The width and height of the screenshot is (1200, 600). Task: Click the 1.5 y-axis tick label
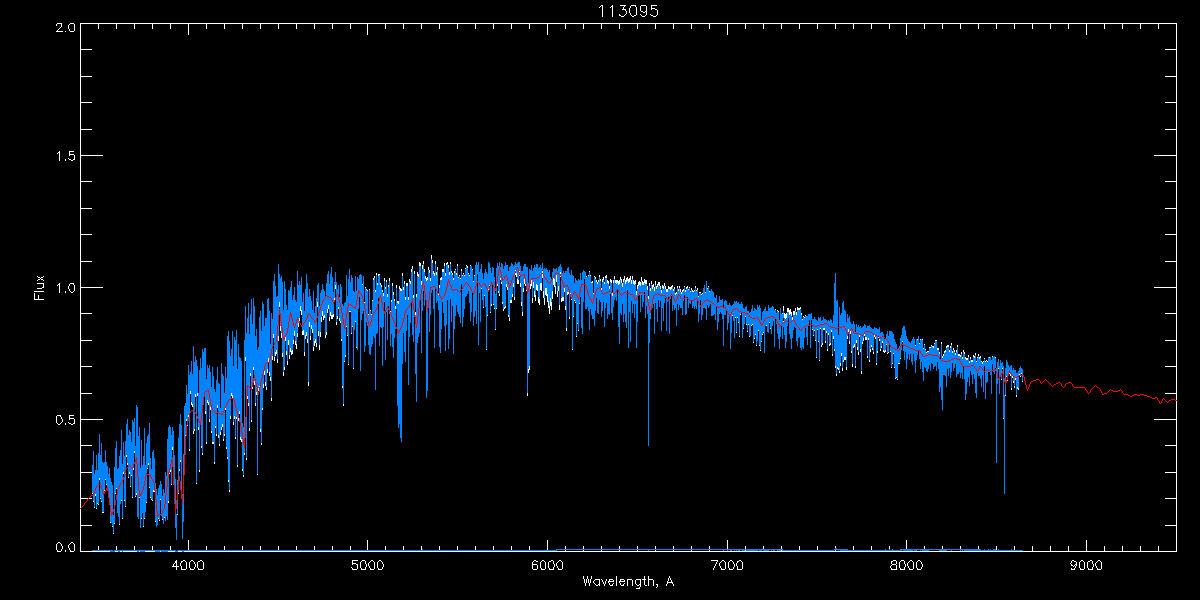(x=66, y=157)
